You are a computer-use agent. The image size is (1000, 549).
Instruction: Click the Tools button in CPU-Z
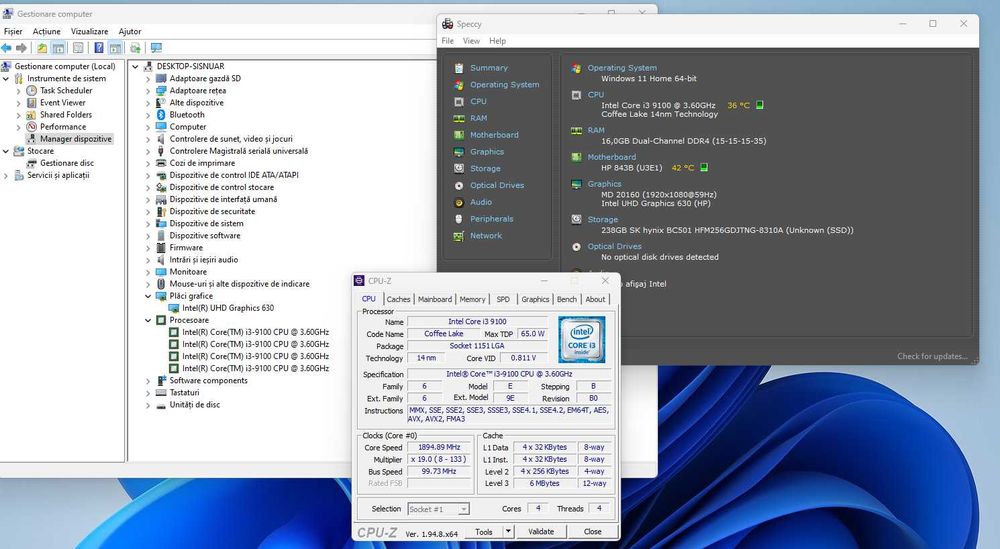click(484, 531)
